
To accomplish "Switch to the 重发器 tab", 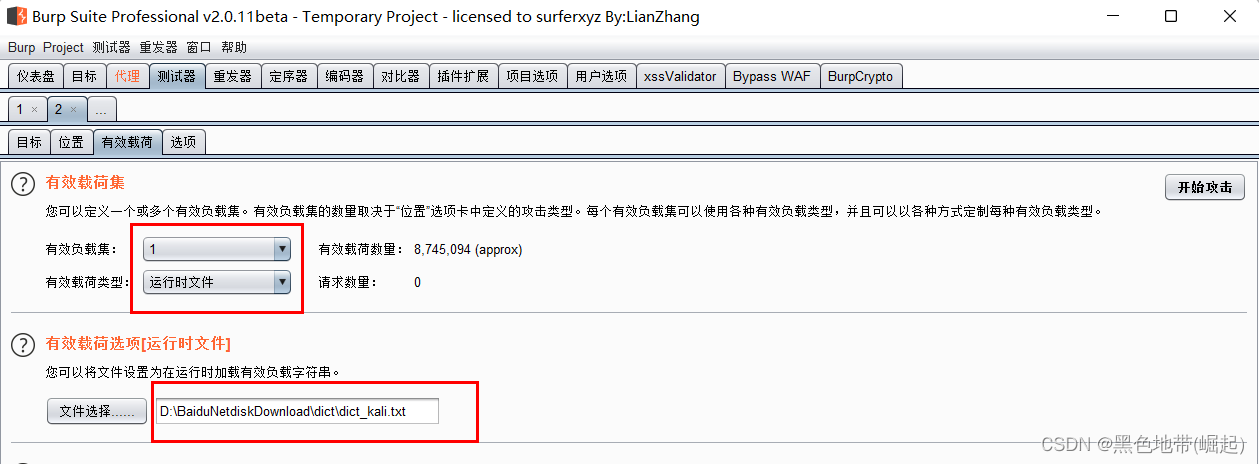I will click(x=233, y=76).
